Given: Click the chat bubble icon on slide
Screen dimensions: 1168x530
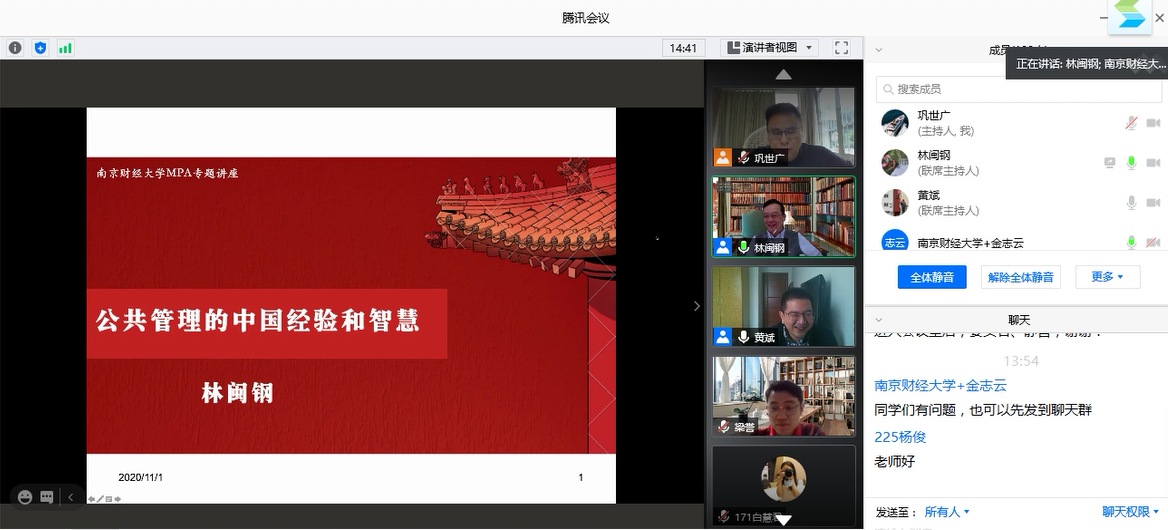Looking at the screenshot, I should (47, 497).
